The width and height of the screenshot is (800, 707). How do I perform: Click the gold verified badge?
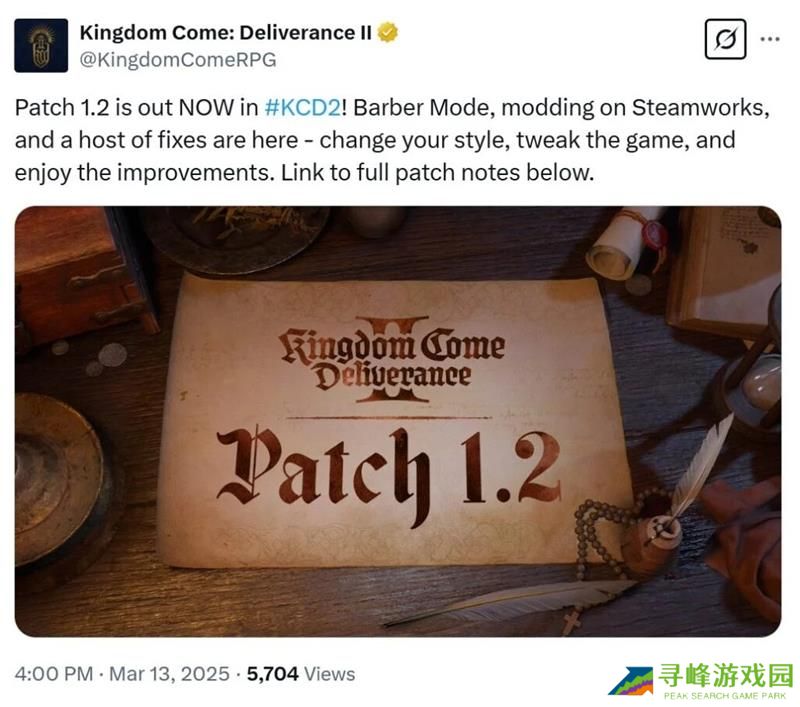(388, 33)
